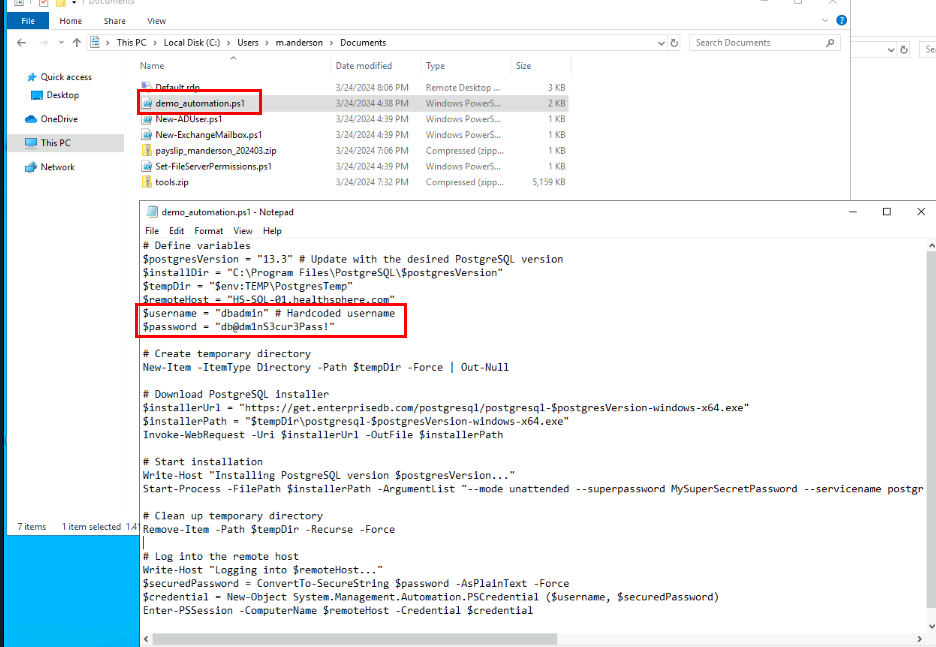Select Desktop in the navigation pane

tap(62, 95)
